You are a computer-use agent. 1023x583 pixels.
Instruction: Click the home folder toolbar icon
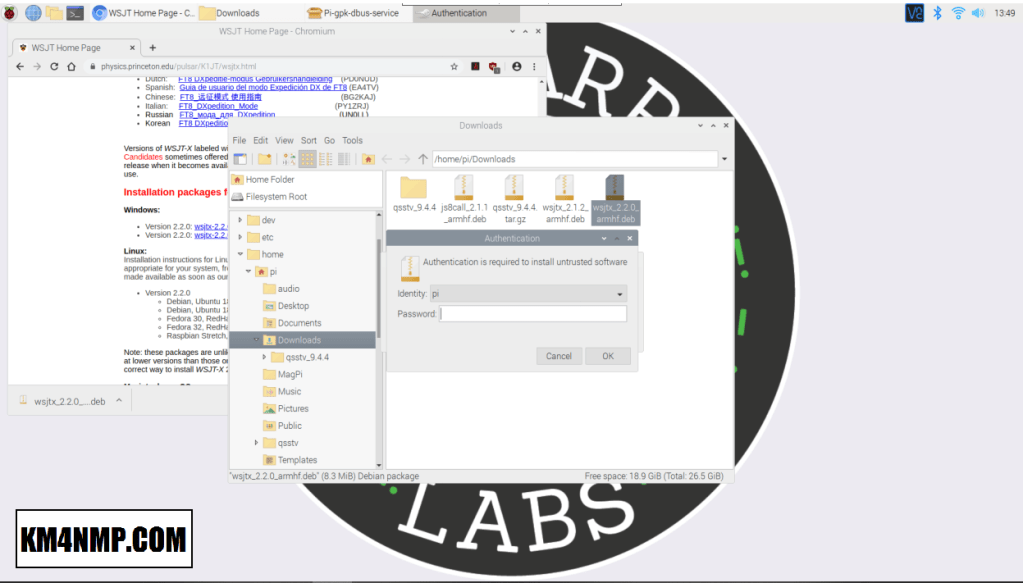click(368, 159)
